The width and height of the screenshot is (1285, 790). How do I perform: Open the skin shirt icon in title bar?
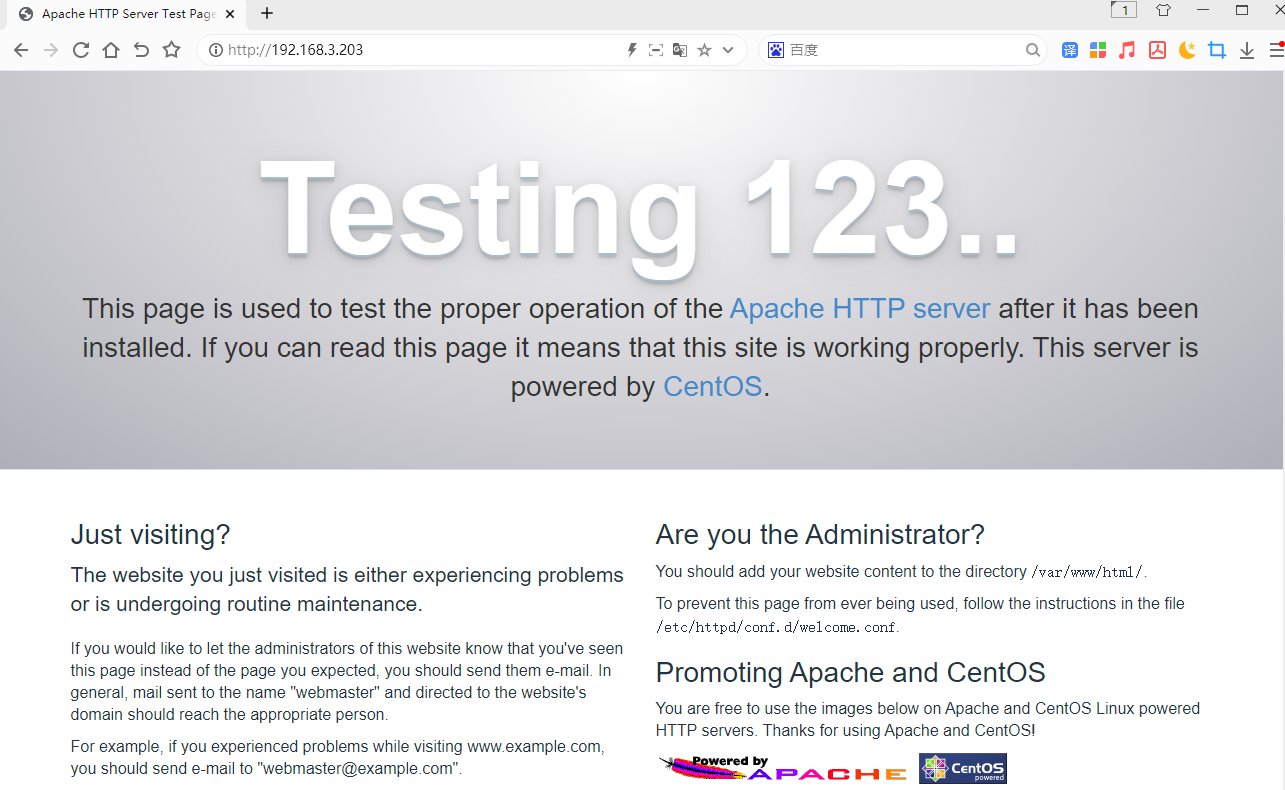tap(1163, 10)
